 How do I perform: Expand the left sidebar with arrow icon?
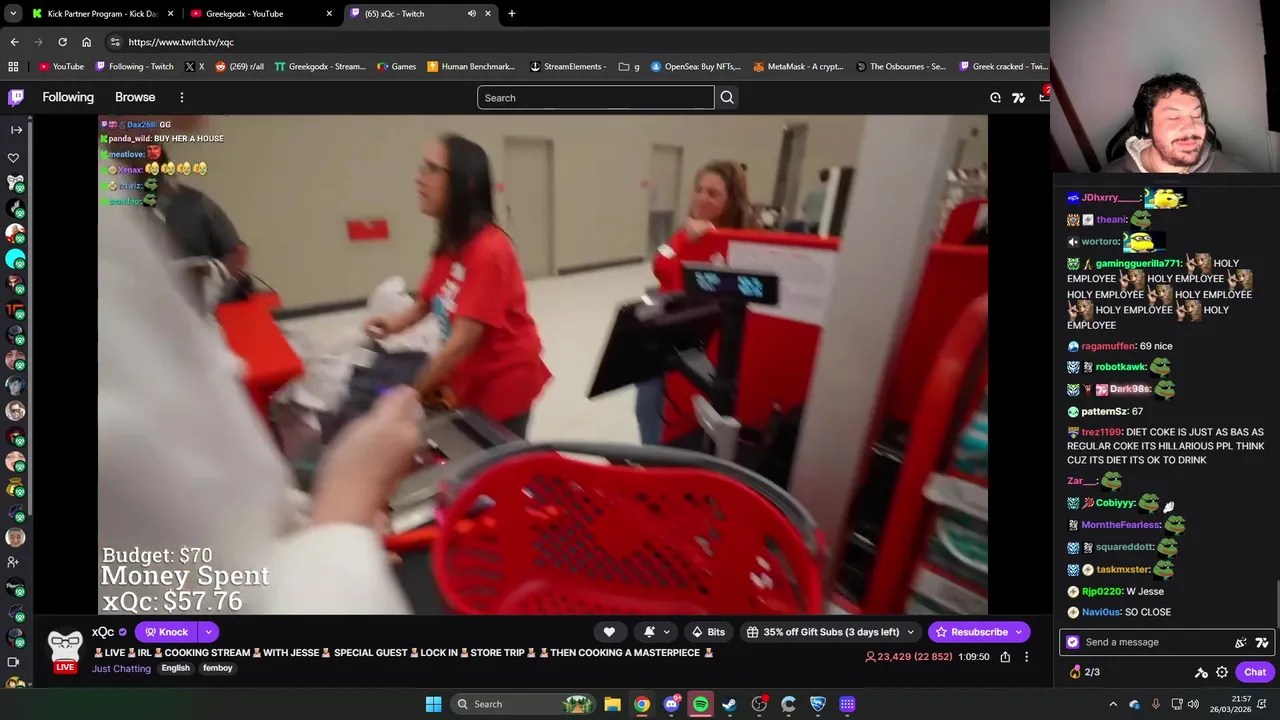click(x=16, y=130)
